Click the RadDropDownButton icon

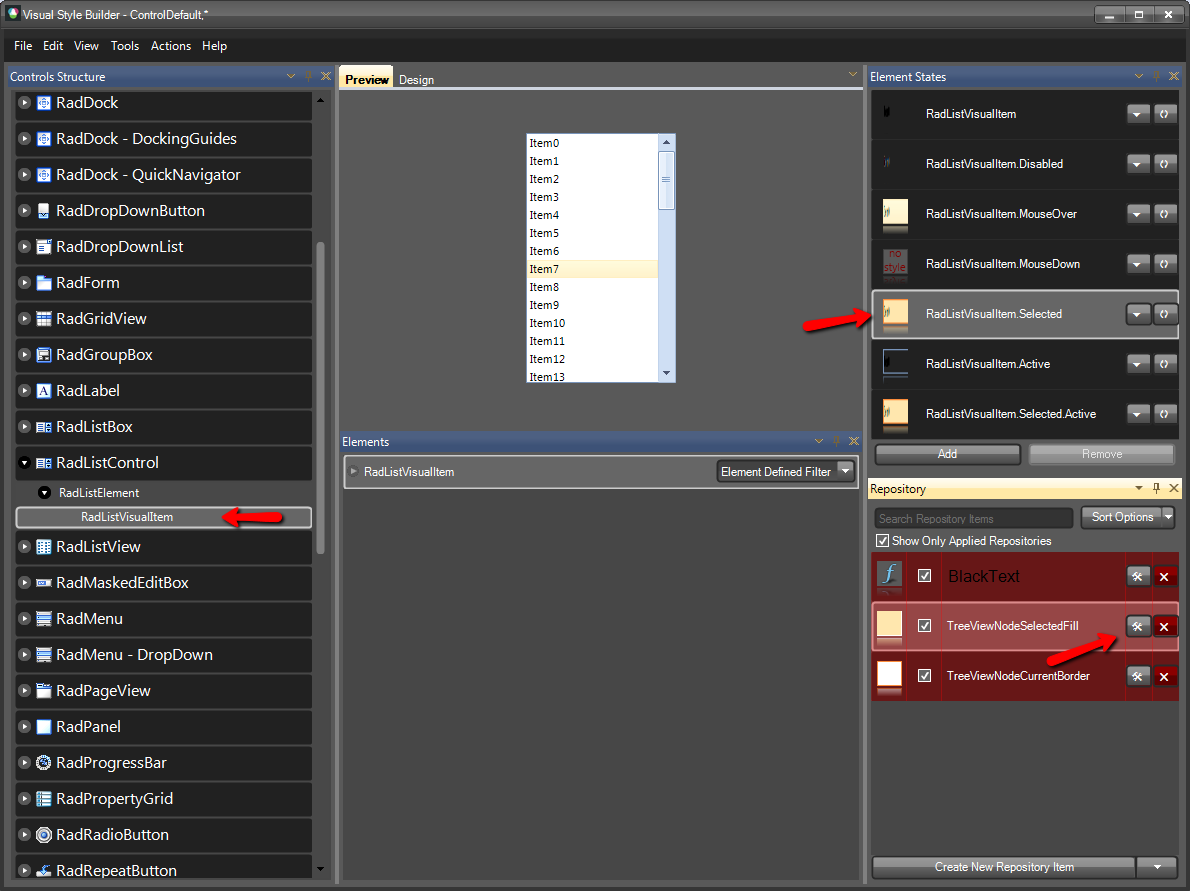tap(44, 211)
